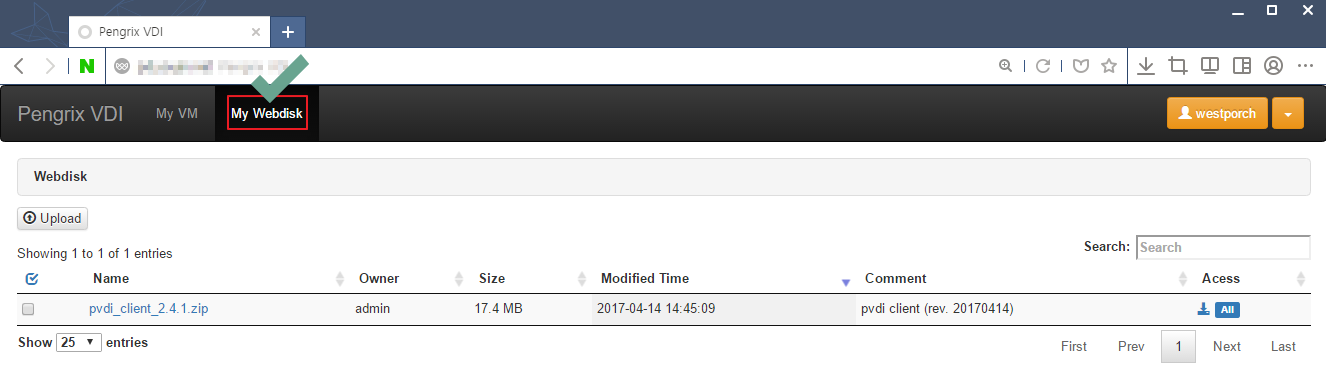Viewport: 1326px width, 370px height.
Task: Expand the orange user dropdown caret
Action: 1287,114
